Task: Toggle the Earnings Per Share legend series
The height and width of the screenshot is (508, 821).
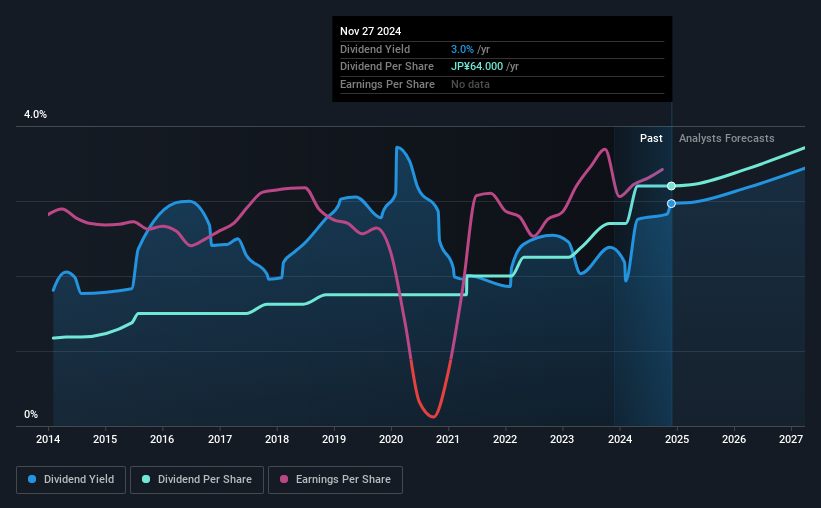Action: pos(335,480)
